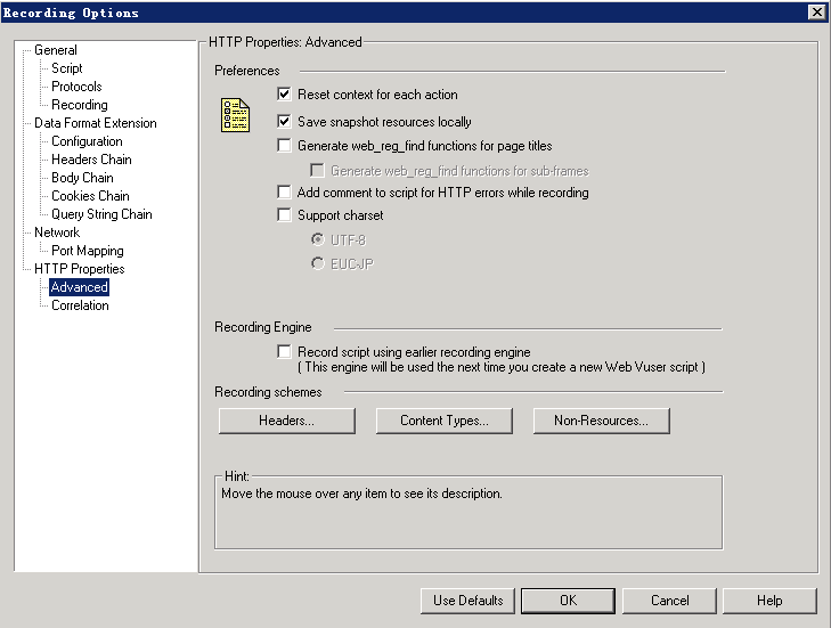Select the Network tree node

tap(57, 232)
